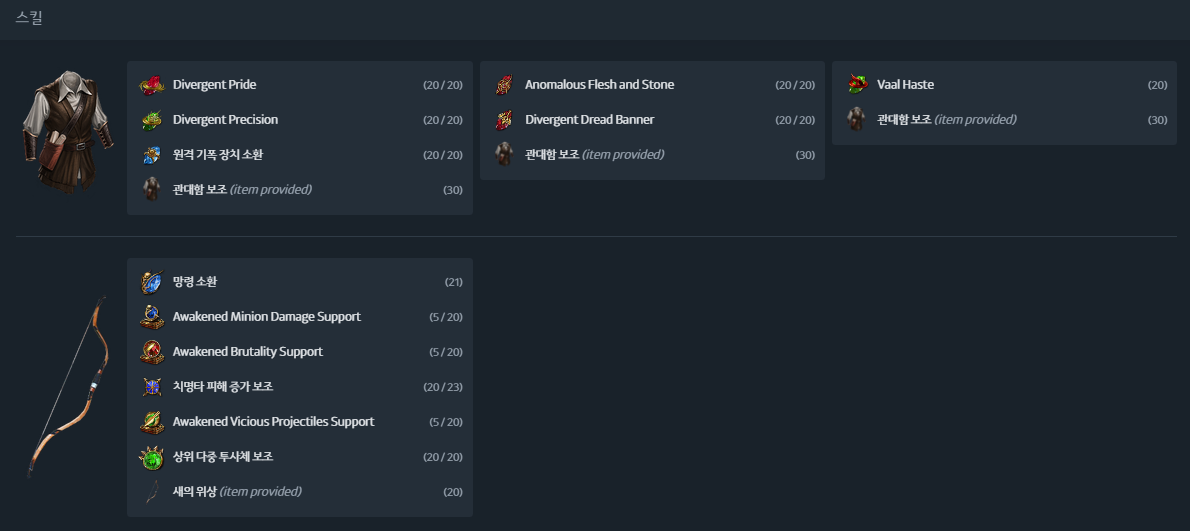
Task: Click (5 / 20) of Awakened Vicious Projectiles
Action: [x=446, y=422]
